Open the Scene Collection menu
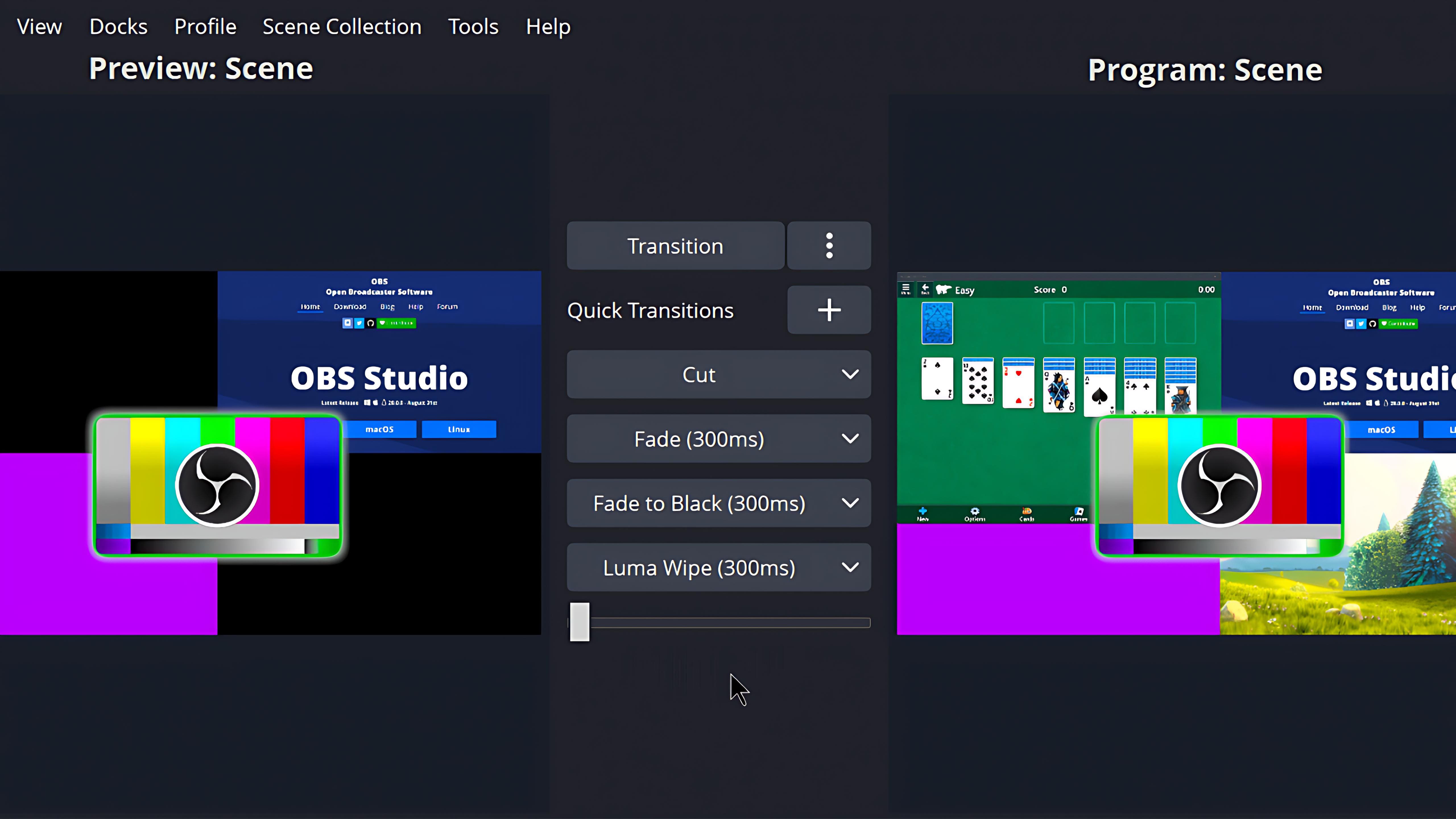Viewport: 1456px width, 819px height. [x=342, y=26]
